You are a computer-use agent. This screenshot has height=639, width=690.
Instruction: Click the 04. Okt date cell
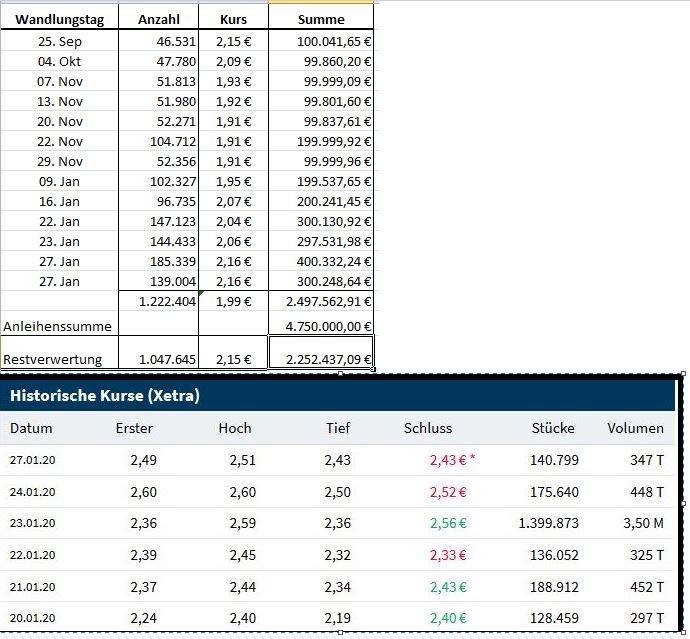pyautogui.click(x=59, y=62)
